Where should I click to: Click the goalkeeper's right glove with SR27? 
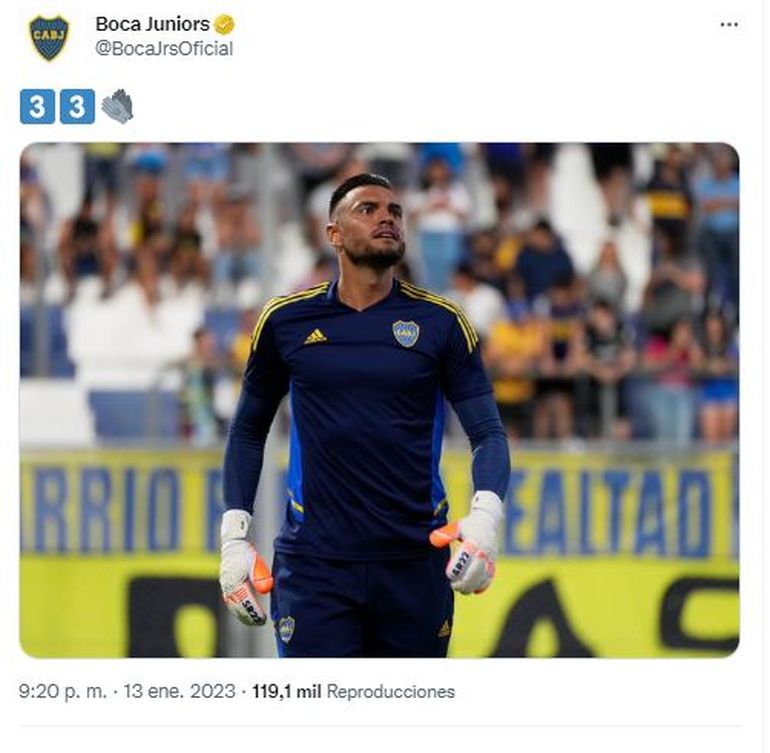click(x=468, y=543)
